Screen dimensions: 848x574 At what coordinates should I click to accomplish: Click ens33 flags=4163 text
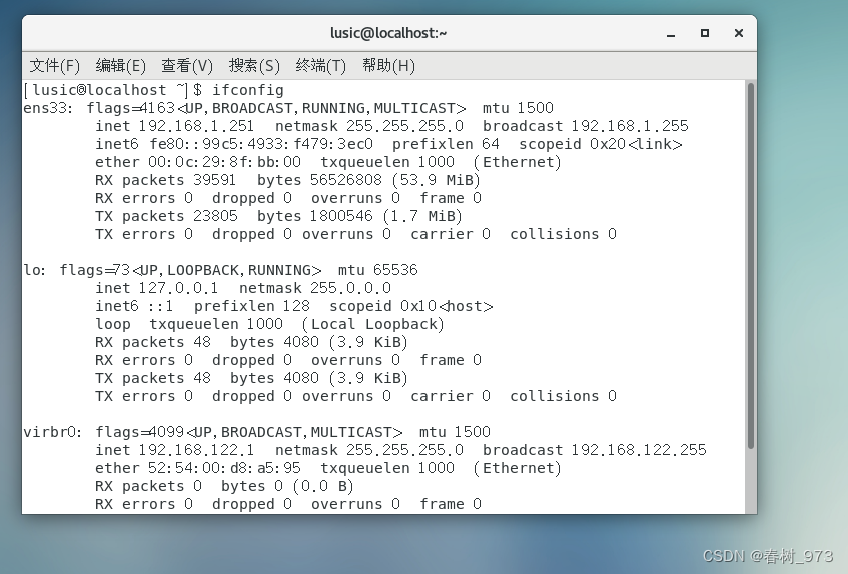pos(131,108)
